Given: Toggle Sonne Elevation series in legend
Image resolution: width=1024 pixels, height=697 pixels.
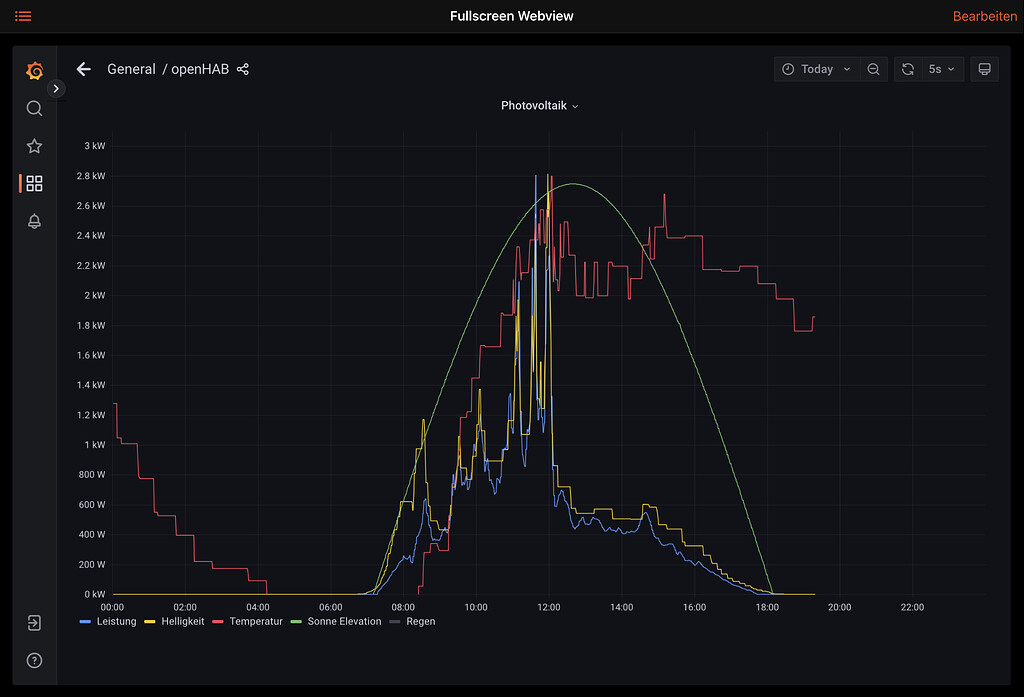Looking at the screenshot, I should (x=336, y=621).
